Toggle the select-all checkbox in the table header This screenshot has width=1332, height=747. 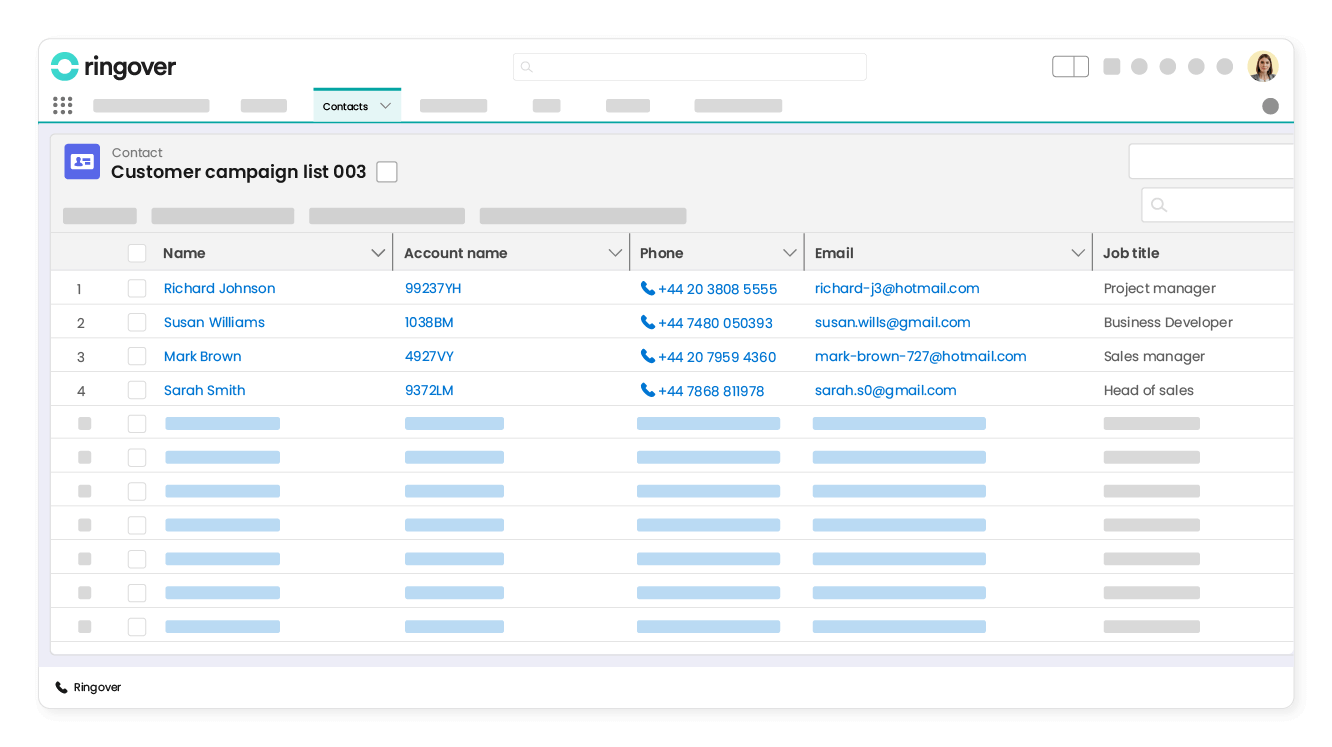point(137,252)
